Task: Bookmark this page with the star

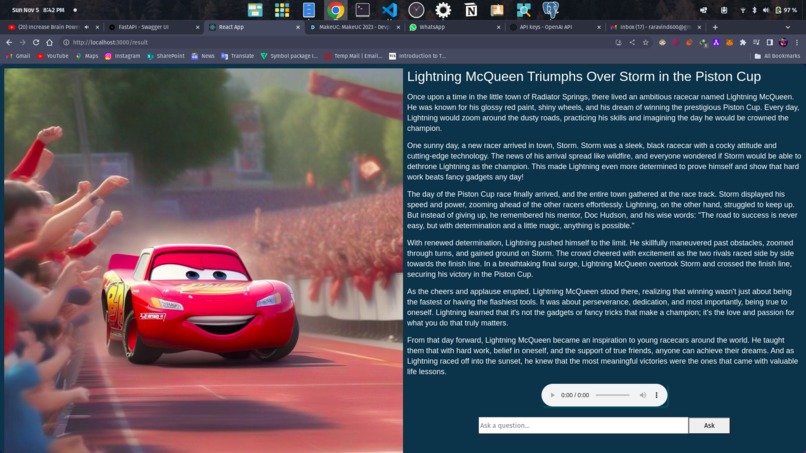Action: tap(646, 42)
